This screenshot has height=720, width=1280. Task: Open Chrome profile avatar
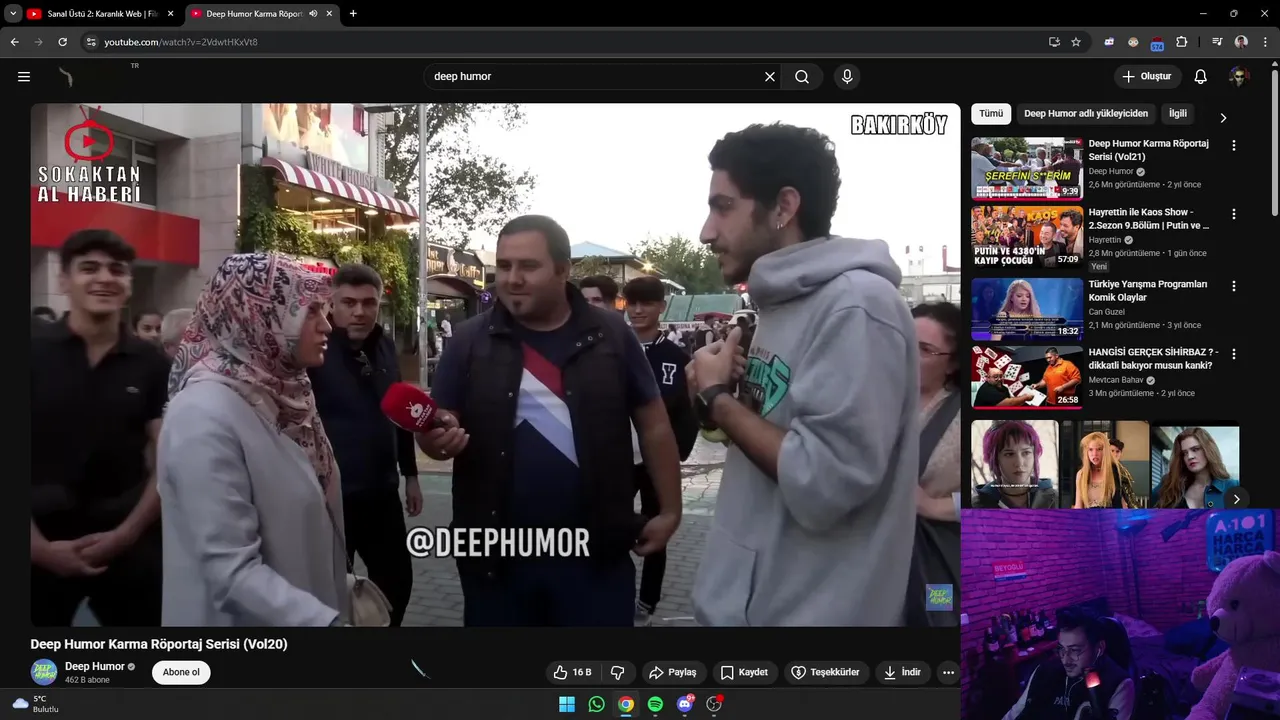click(x=1241, y=42)
